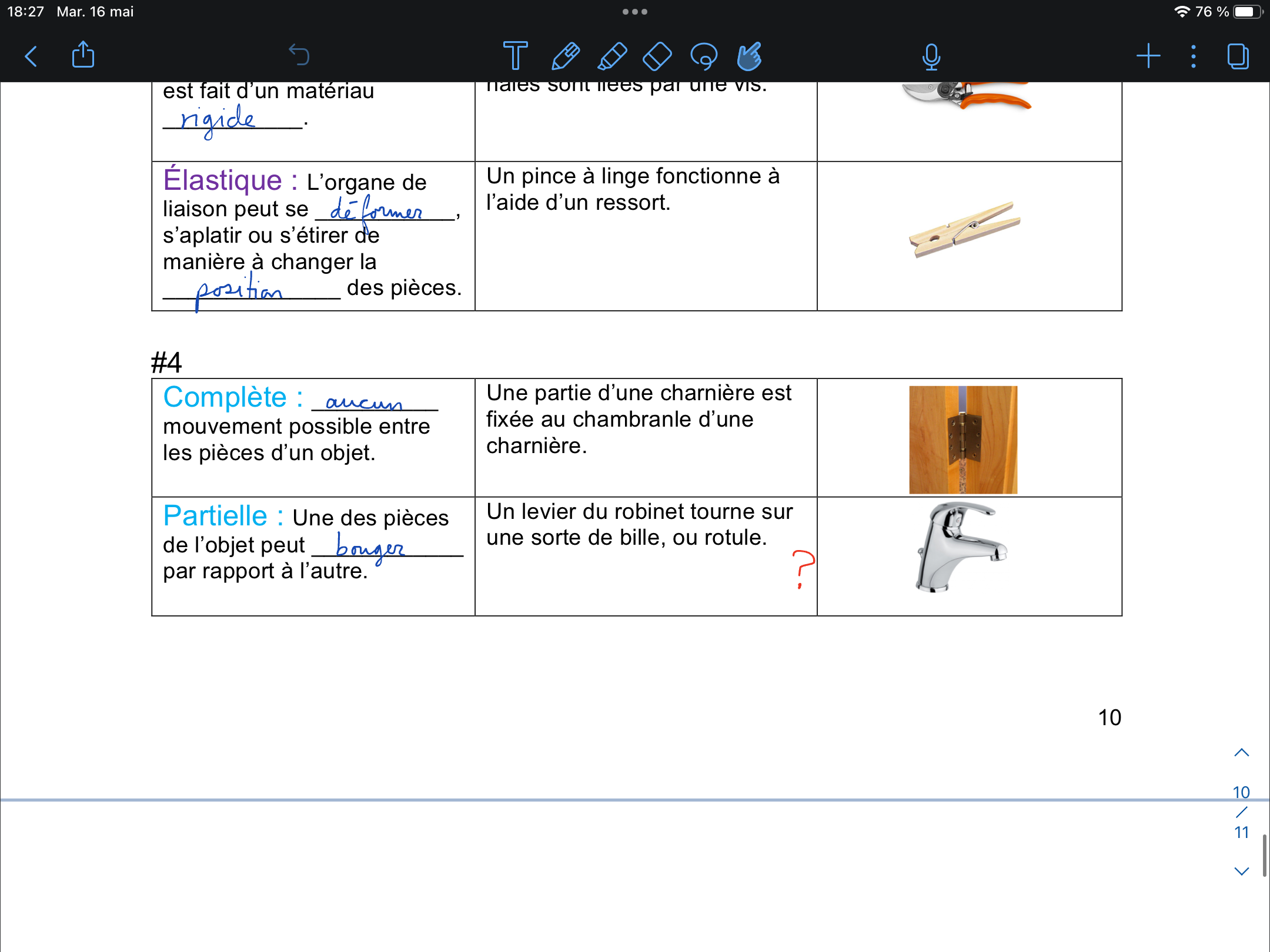Tap the door hinge photo

(x=963, y=440)
